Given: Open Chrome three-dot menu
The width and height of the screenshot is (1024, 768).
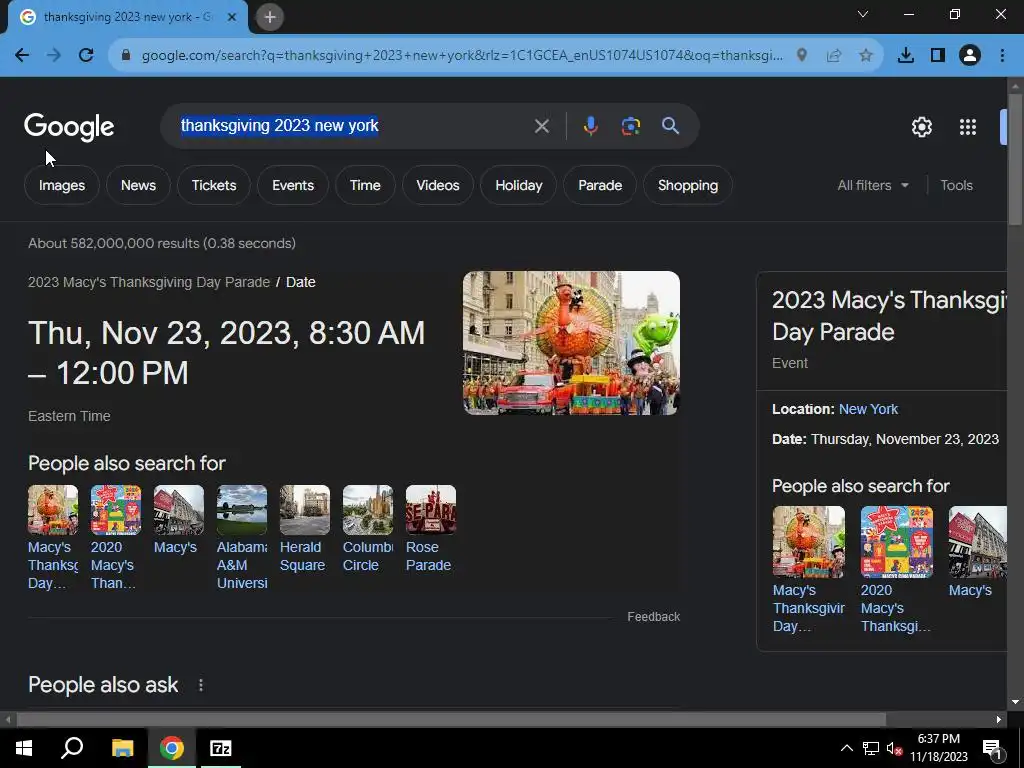Looking at the screenshot, I should pos(1002,56).
